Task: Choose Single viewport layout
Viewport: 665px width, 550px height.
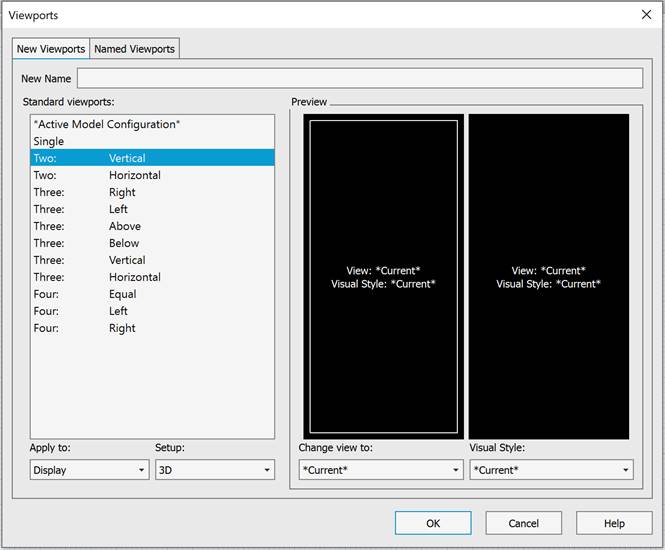Action: coord(48,141)
